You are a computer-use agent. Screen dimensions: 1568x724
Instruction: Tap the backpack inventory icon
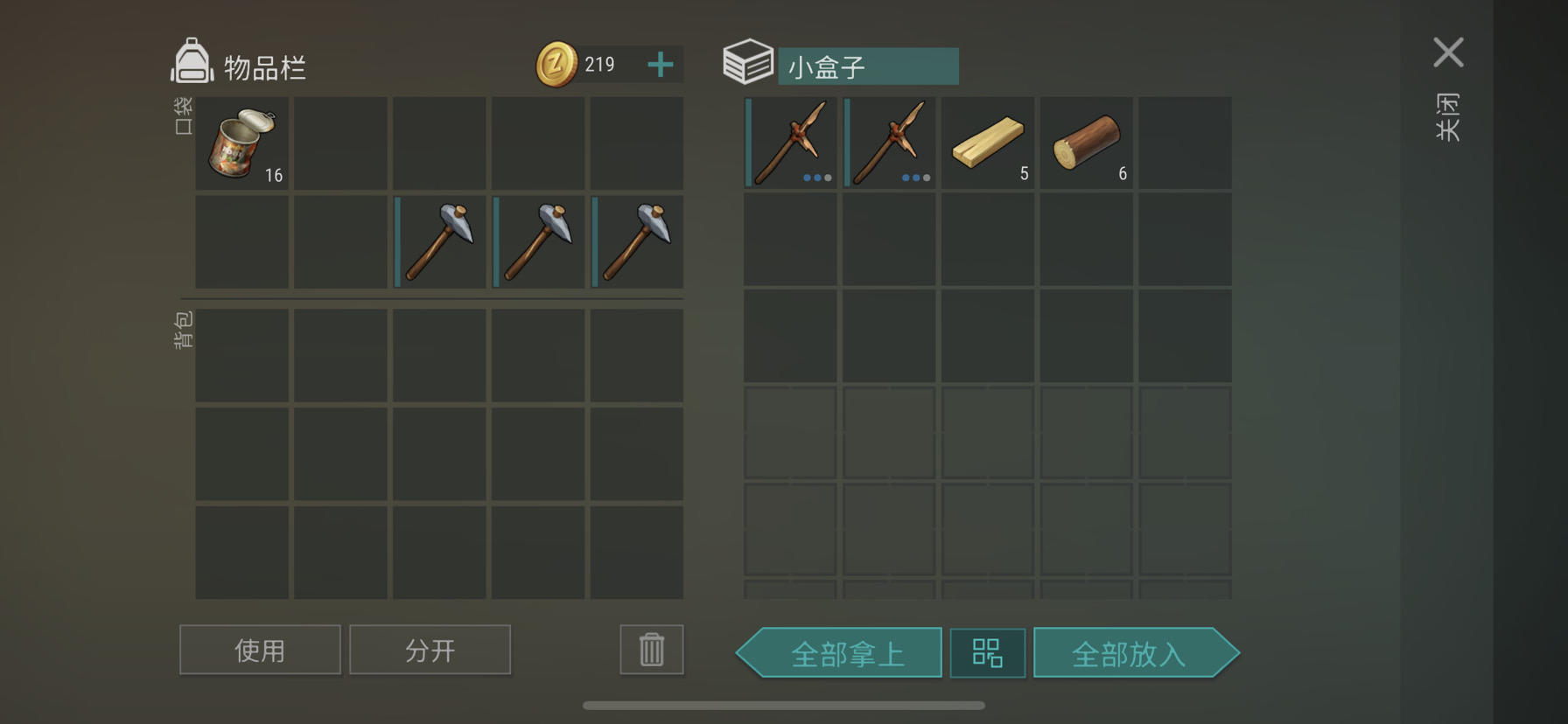pyautogui.click(x=192, y=61)
